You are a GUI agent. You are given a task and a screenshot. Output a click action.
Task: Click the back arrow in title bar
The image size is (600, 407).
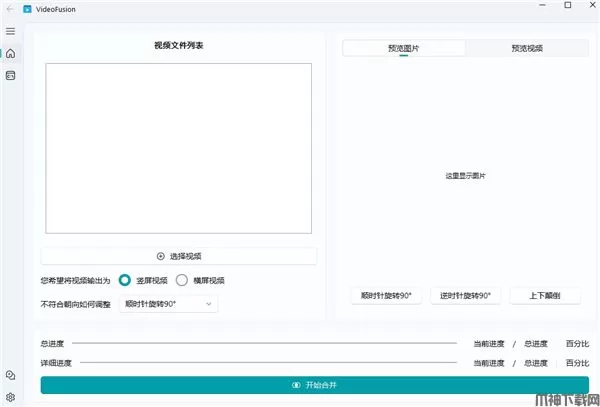coord(10,9)
